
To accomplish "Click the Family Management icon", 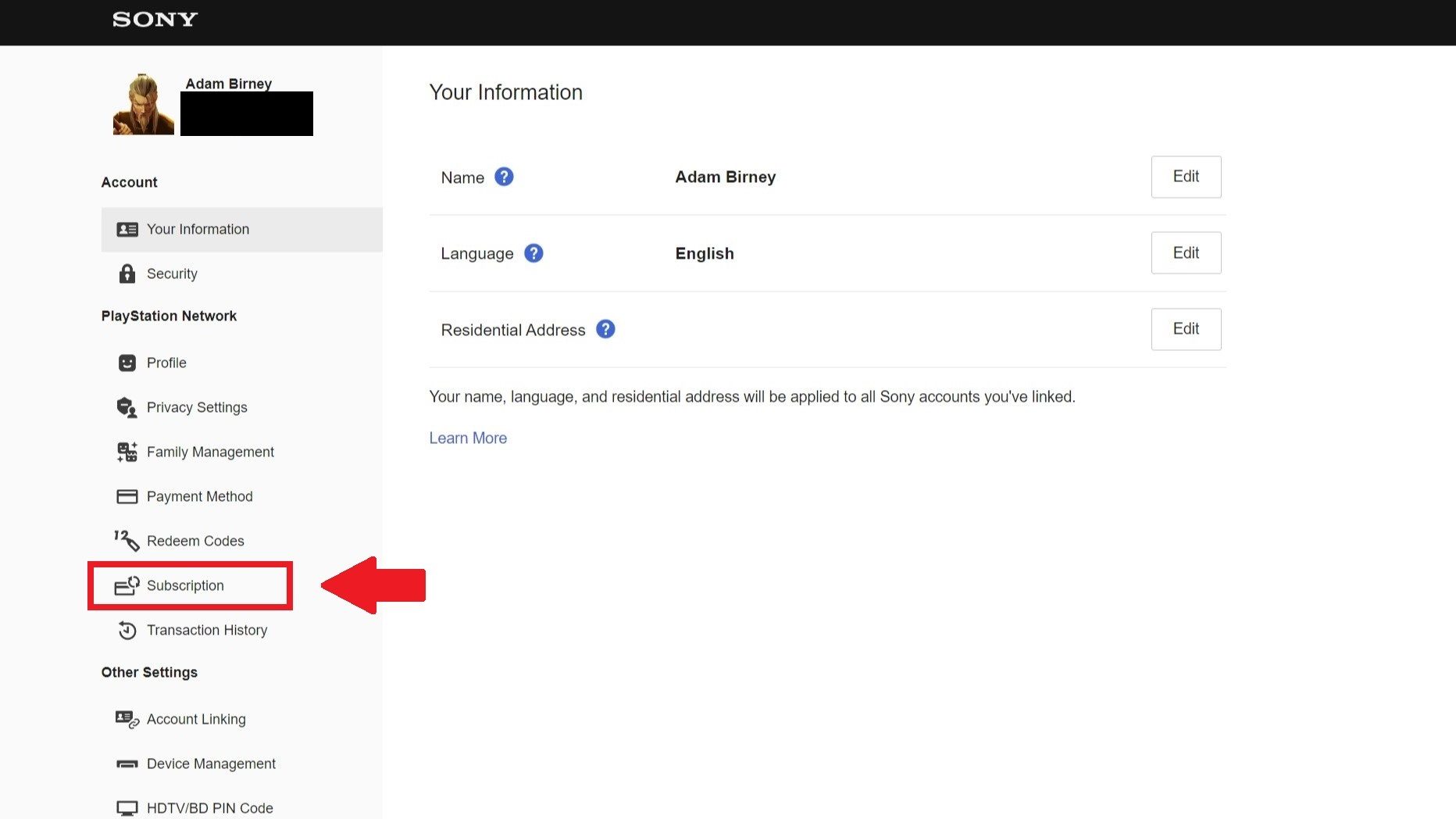I will 127,452.
